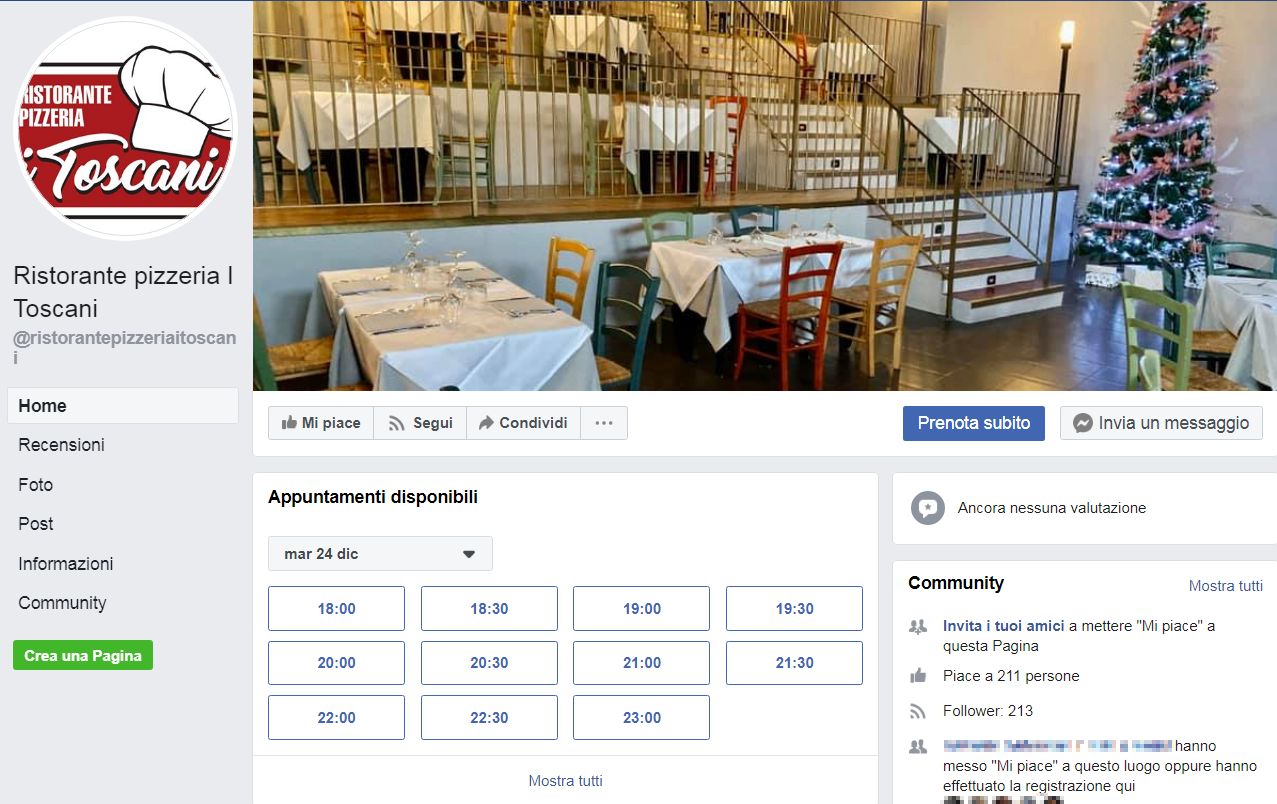
Task: Pick the 21:30 booking time
Action: click(794, 662)
